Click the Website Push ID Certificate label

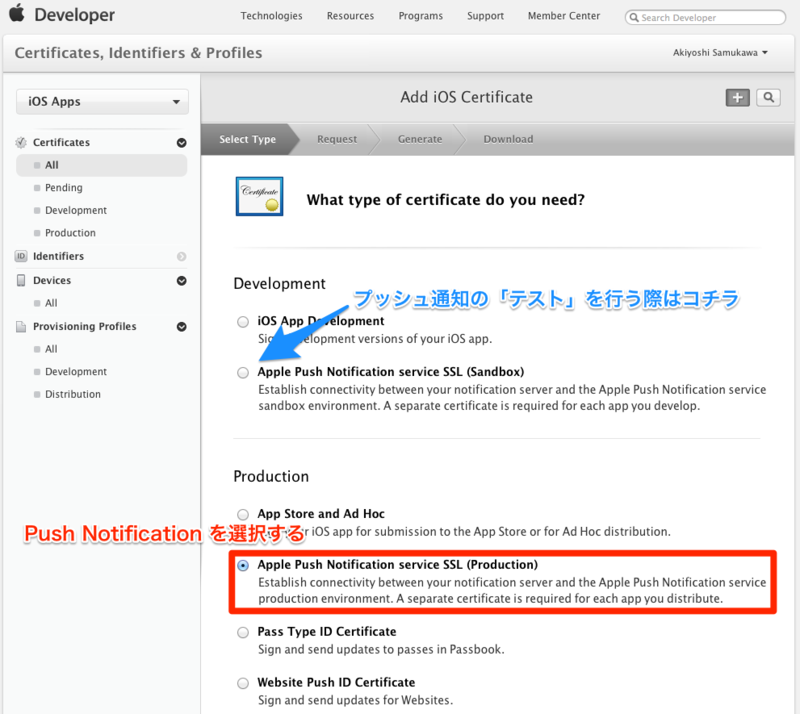coord(336,682)
